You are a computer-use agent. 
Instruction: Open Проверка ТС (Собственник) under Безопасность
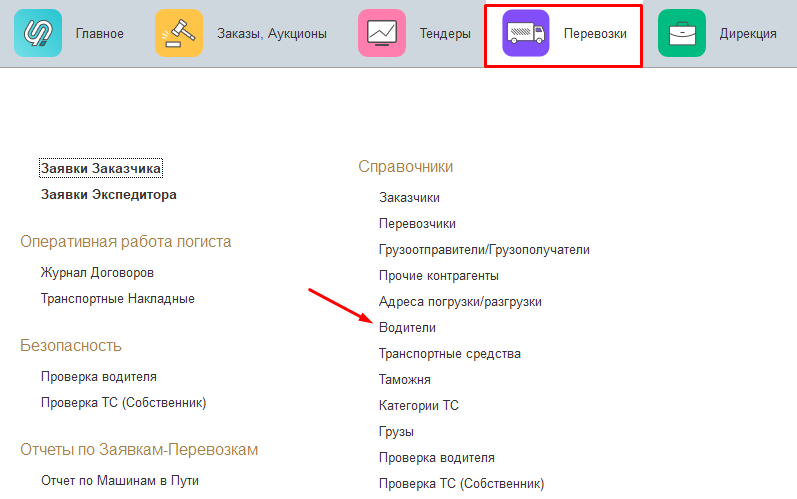click(x=124, y=403)
